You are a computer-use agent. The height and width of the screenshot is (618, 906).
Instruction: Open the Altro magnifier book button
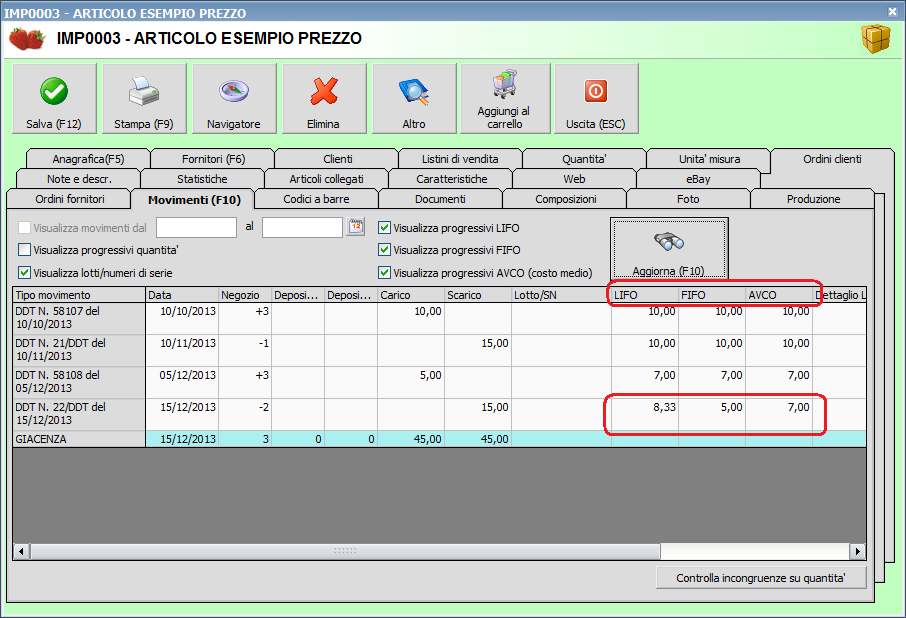coord(414,99)
